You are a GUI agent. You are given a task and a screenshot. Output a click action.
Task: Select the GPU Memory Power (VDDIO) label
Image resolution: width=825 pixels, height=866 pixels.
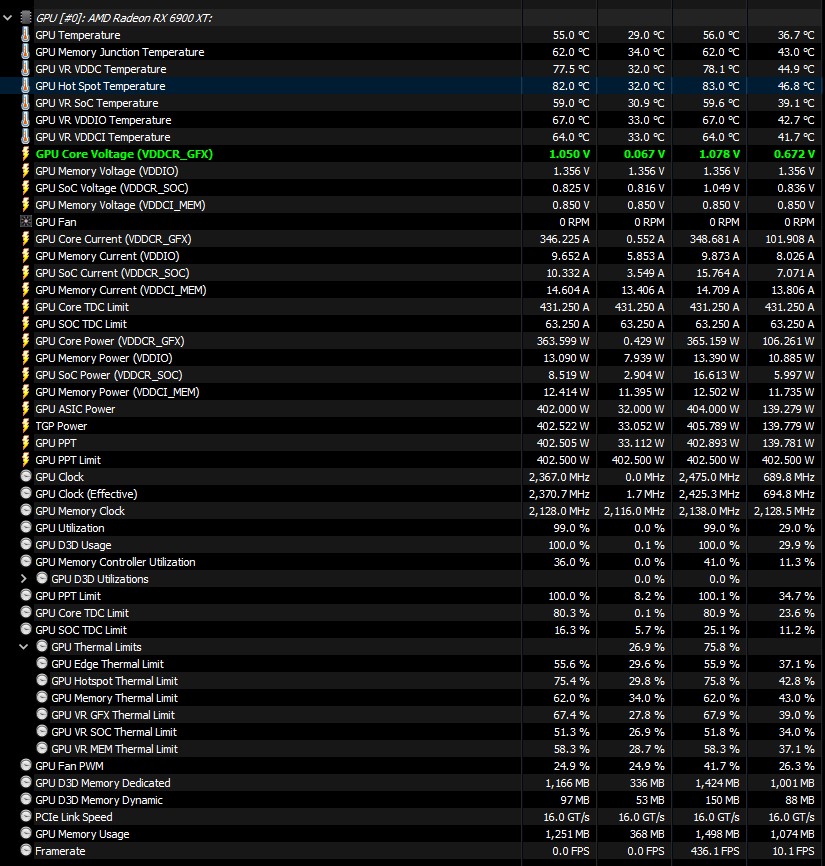tap(104, 358)
